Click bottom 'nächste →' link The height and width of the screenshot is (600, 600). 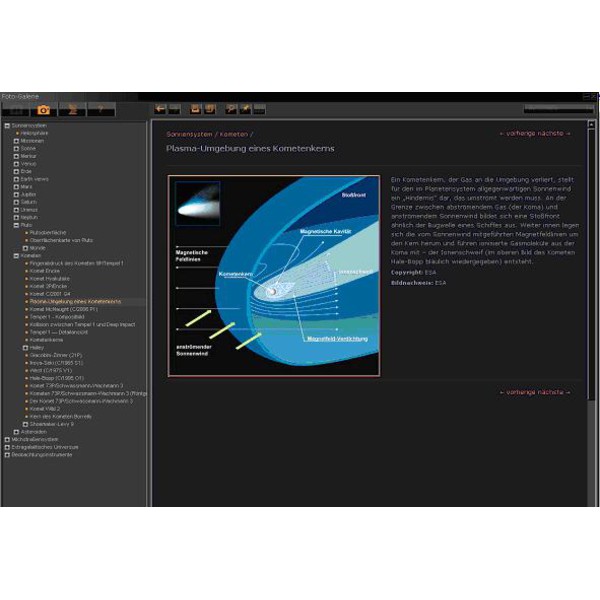[554, 392]
